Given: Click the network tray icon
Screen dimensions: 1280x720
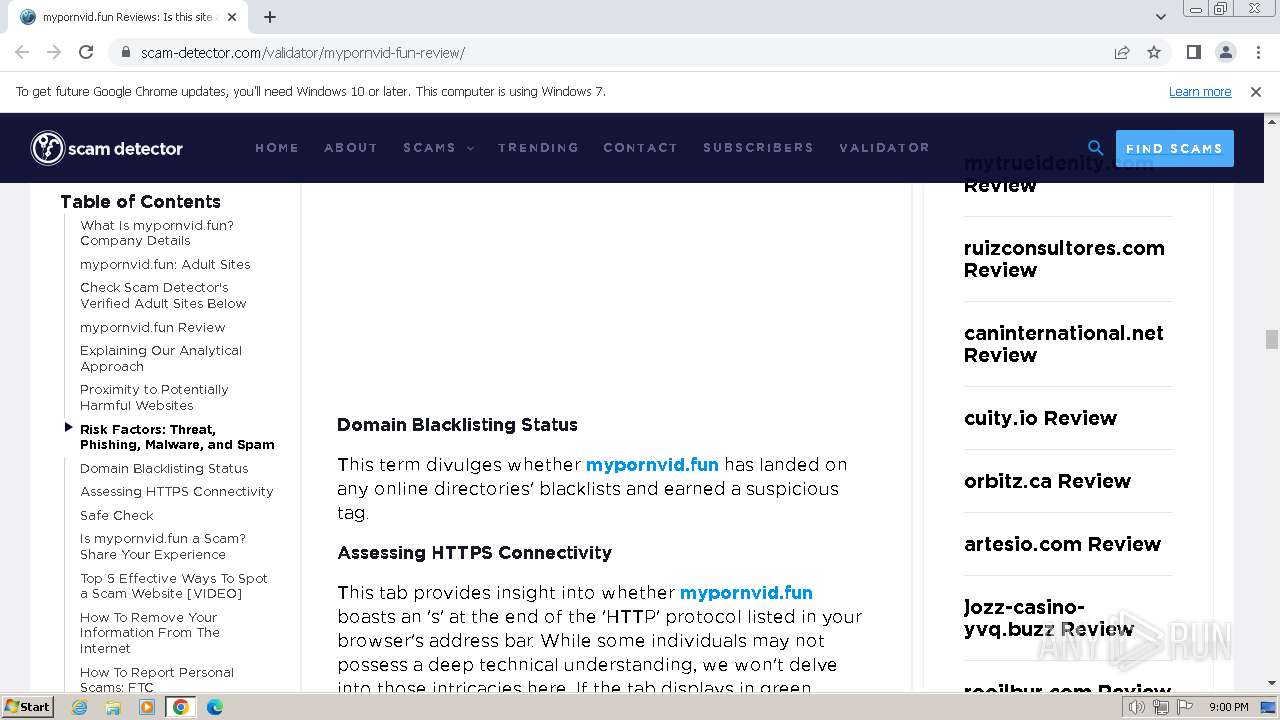Looking at the screenshot, I should (x=1160, y=707).
